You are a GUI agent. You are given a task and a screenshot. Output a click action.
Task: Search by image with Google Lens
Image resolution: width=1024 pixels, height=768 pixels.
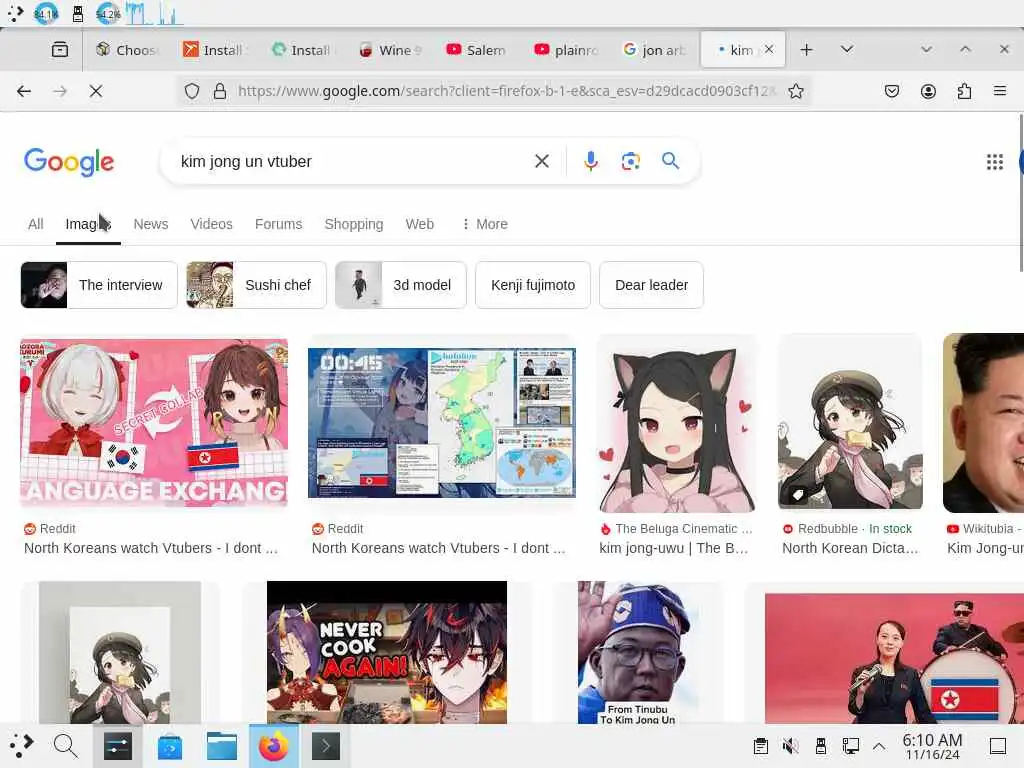(x=630, y=161)
